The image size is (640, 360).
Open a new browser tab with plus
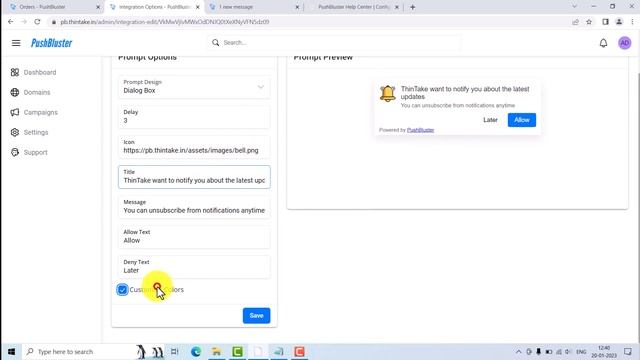coord(413,7)
